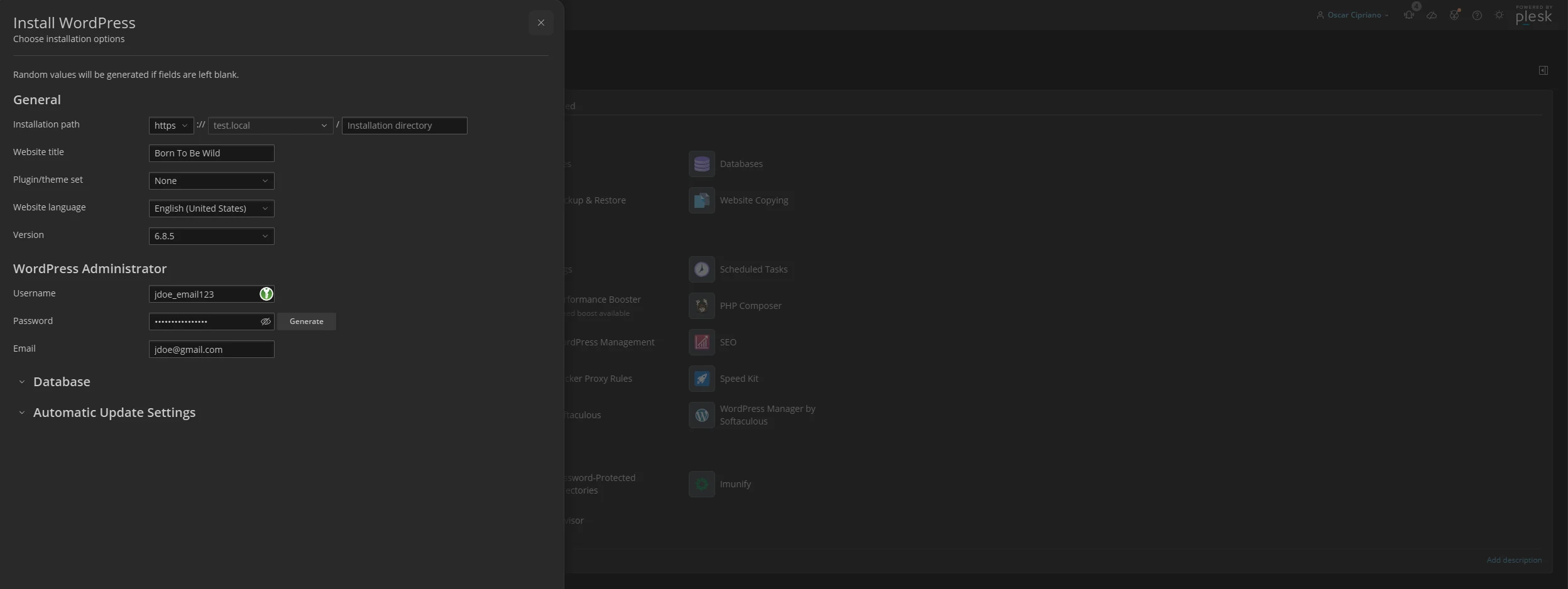Viewport: 1568px width, 589px height.
Task: Toggle light theme sun icon
Action: (1499, 15)
